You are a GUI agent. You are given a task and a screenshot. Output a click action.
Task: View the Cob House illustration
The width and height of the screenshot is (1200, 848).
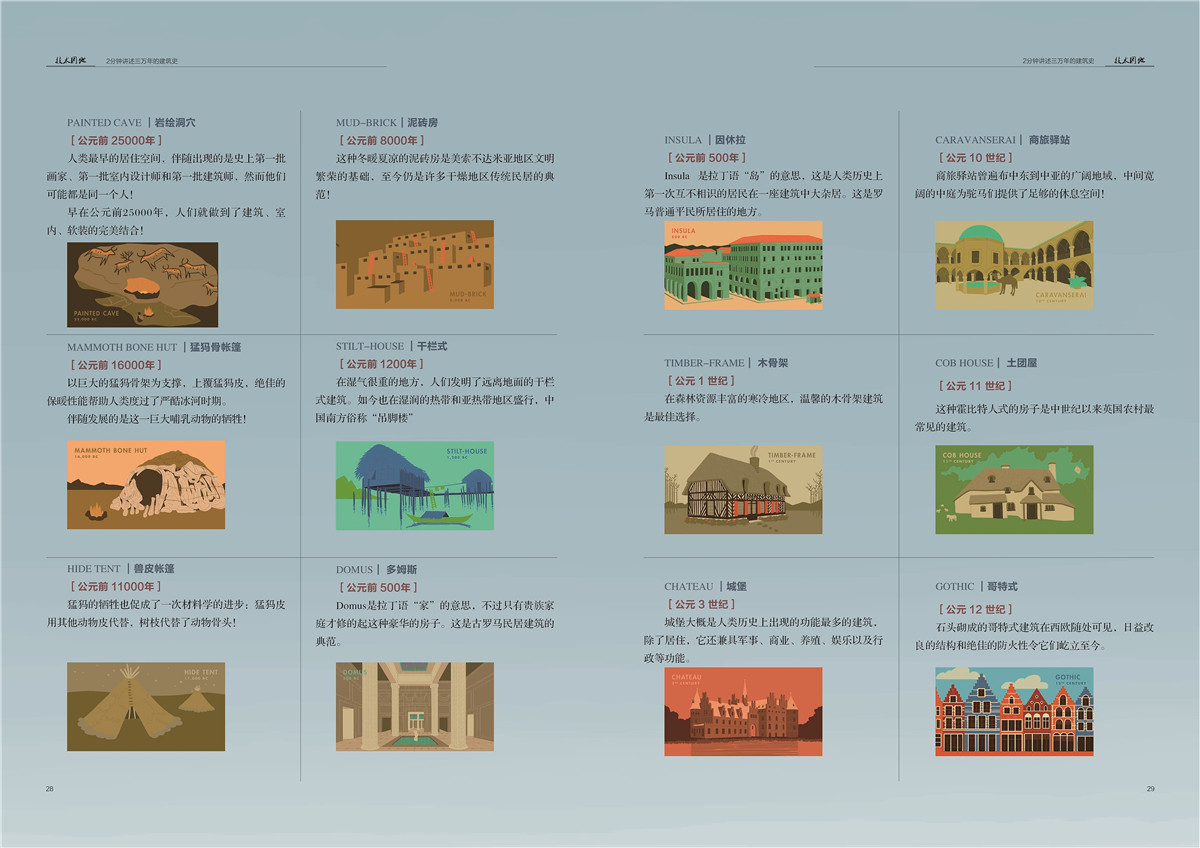[x=1014, y=489]
